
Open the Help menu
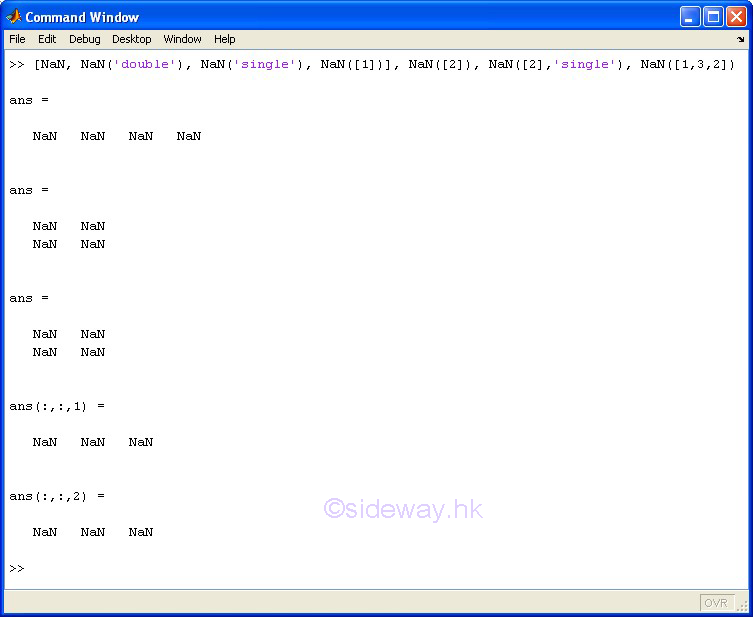tap(224, 39)
